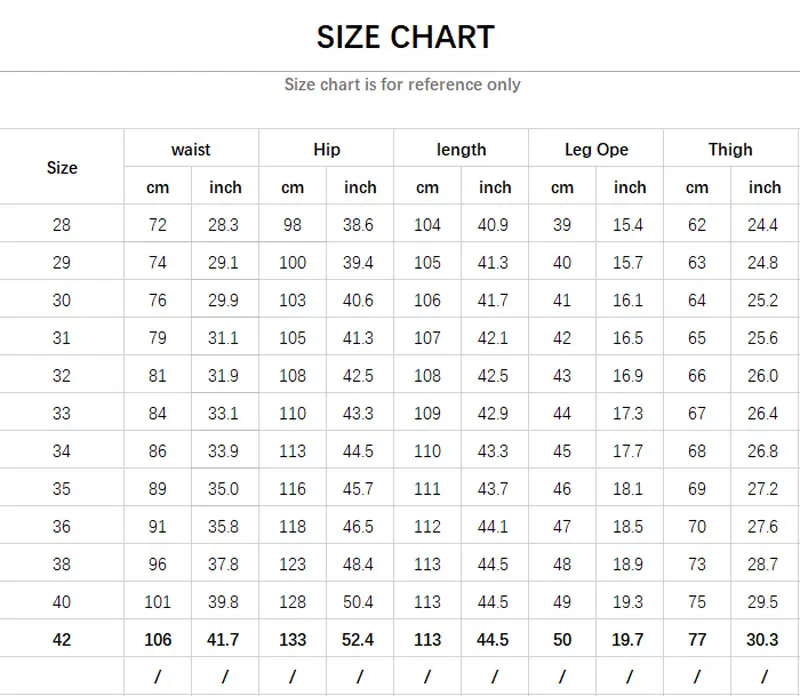This screenshot has height=696, width=800.
Task: Click the SIZE CHART title
Action: [405, 37]
